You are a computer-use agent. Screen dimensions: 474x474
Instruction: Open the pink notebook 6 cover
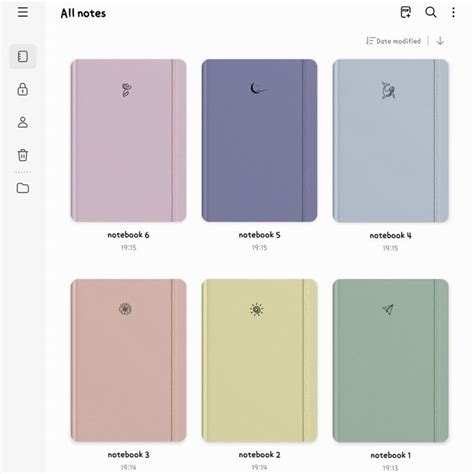pyautogui.click(x=128, y=140)
